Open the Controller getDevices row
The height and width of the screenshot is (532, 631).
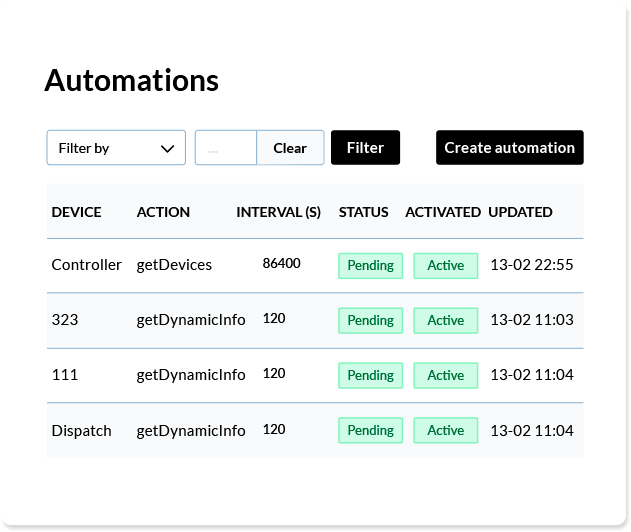315,266
